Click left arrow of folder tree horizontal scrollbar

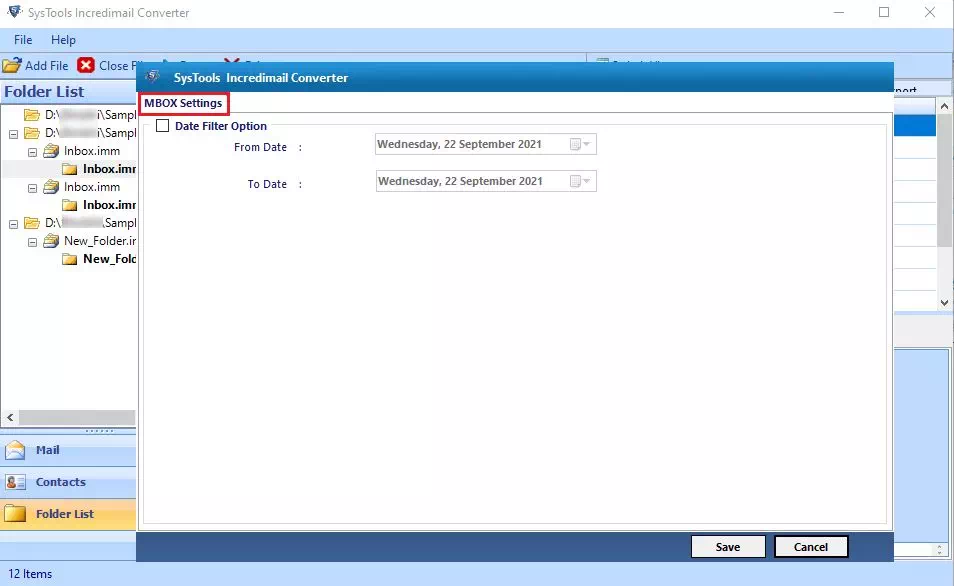(10, 417)
